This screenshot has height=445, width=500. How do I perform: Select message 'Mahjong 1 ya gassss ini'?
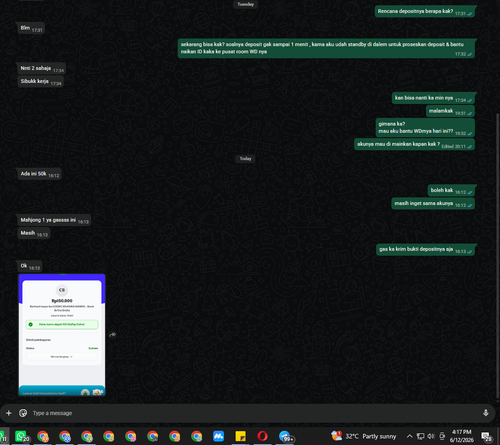tap(54, 220)
